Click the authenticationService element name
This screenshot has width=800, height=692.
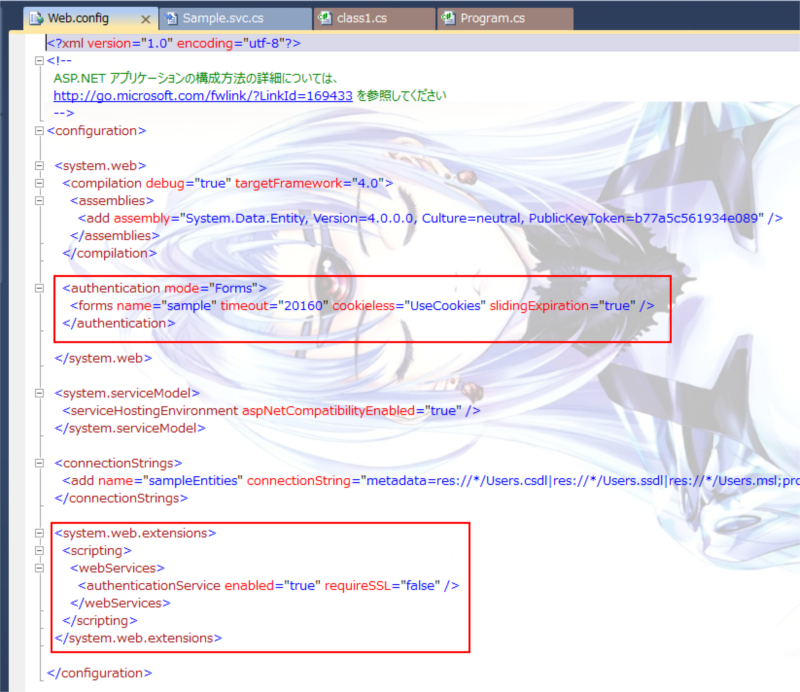coord(153,585)
